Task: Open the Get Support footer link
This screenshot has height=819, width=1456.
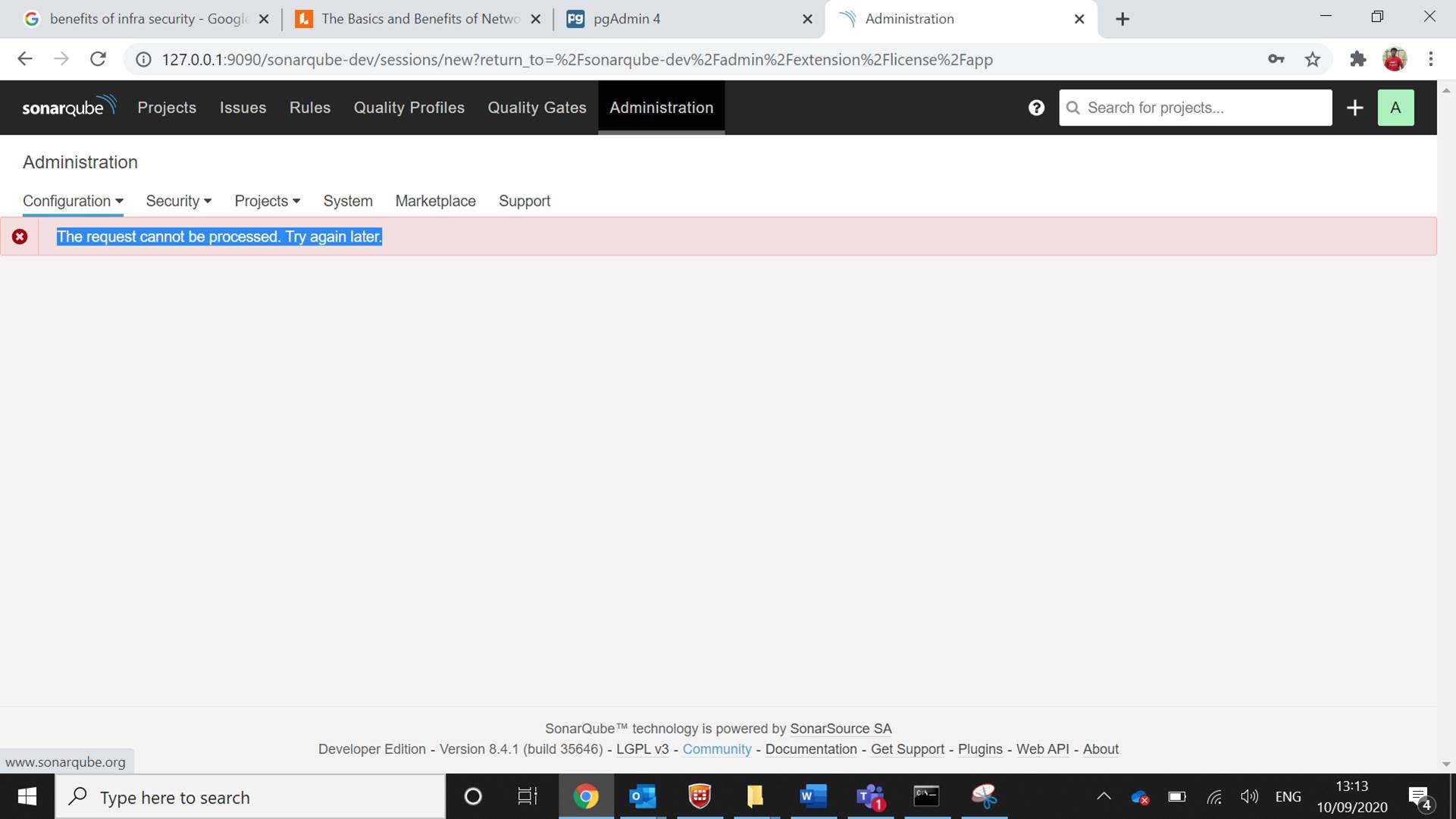Action: [907, 749]
